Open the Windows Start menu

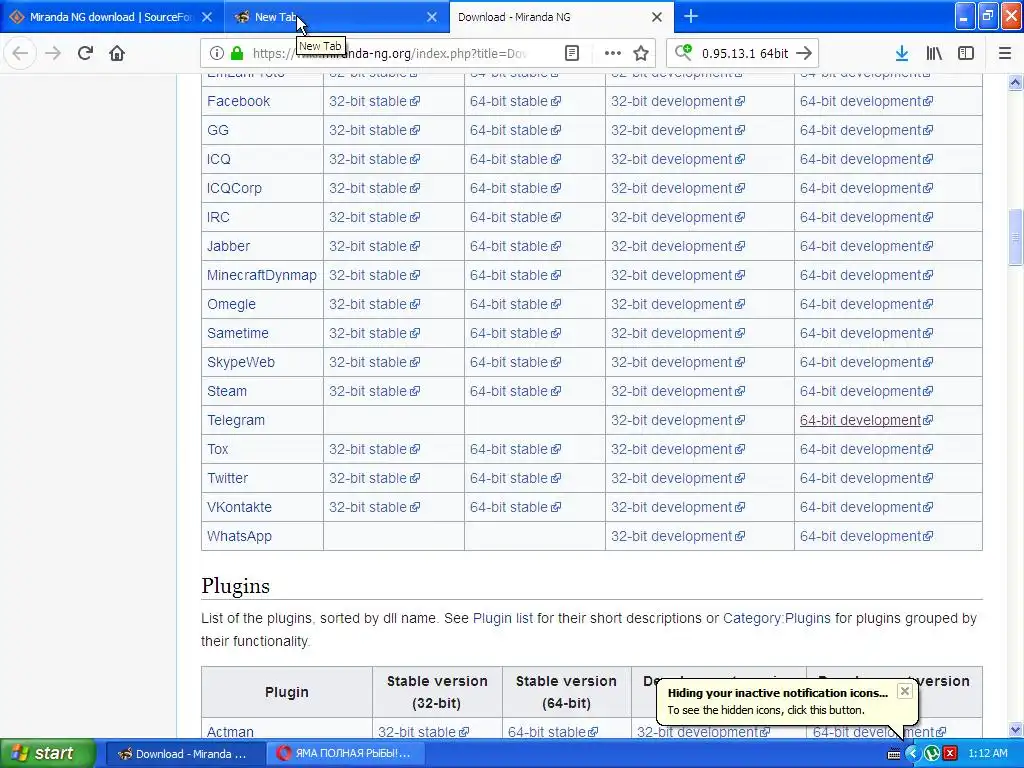(48, 753)
